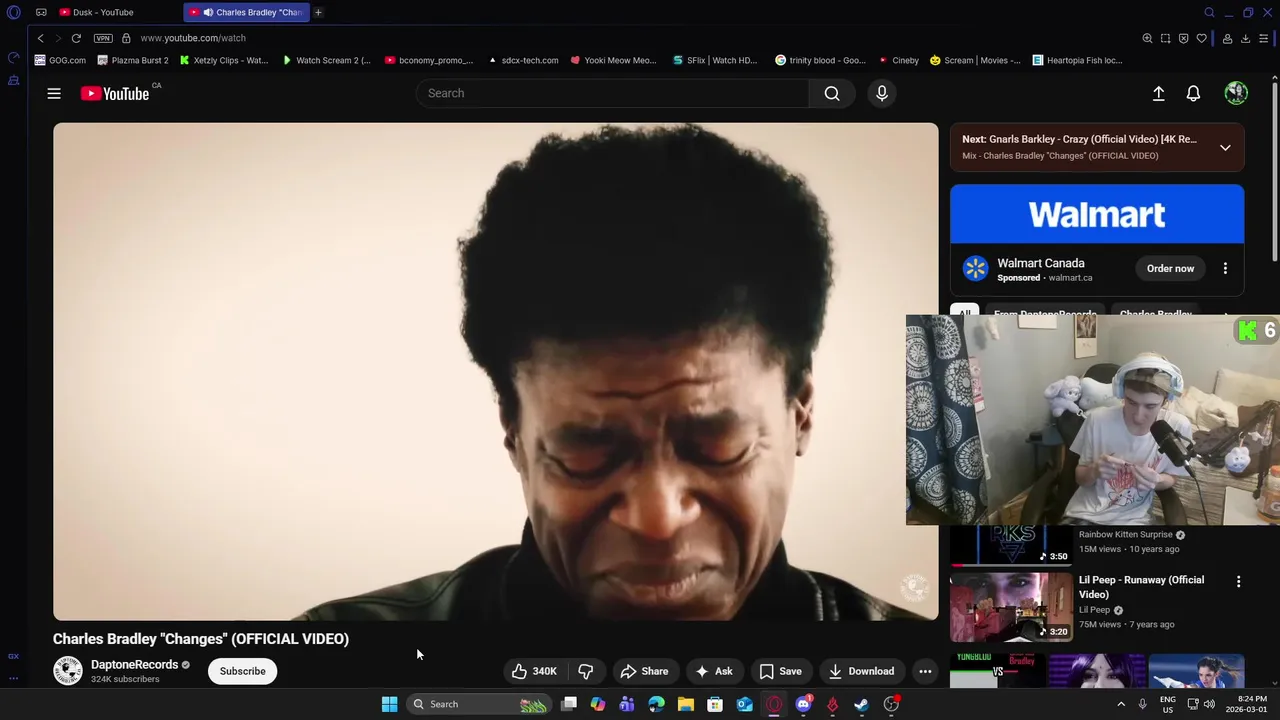1280x720 pixels.
Task: Show hidden system tray icons chevron
Action: tap(1121, 704)
